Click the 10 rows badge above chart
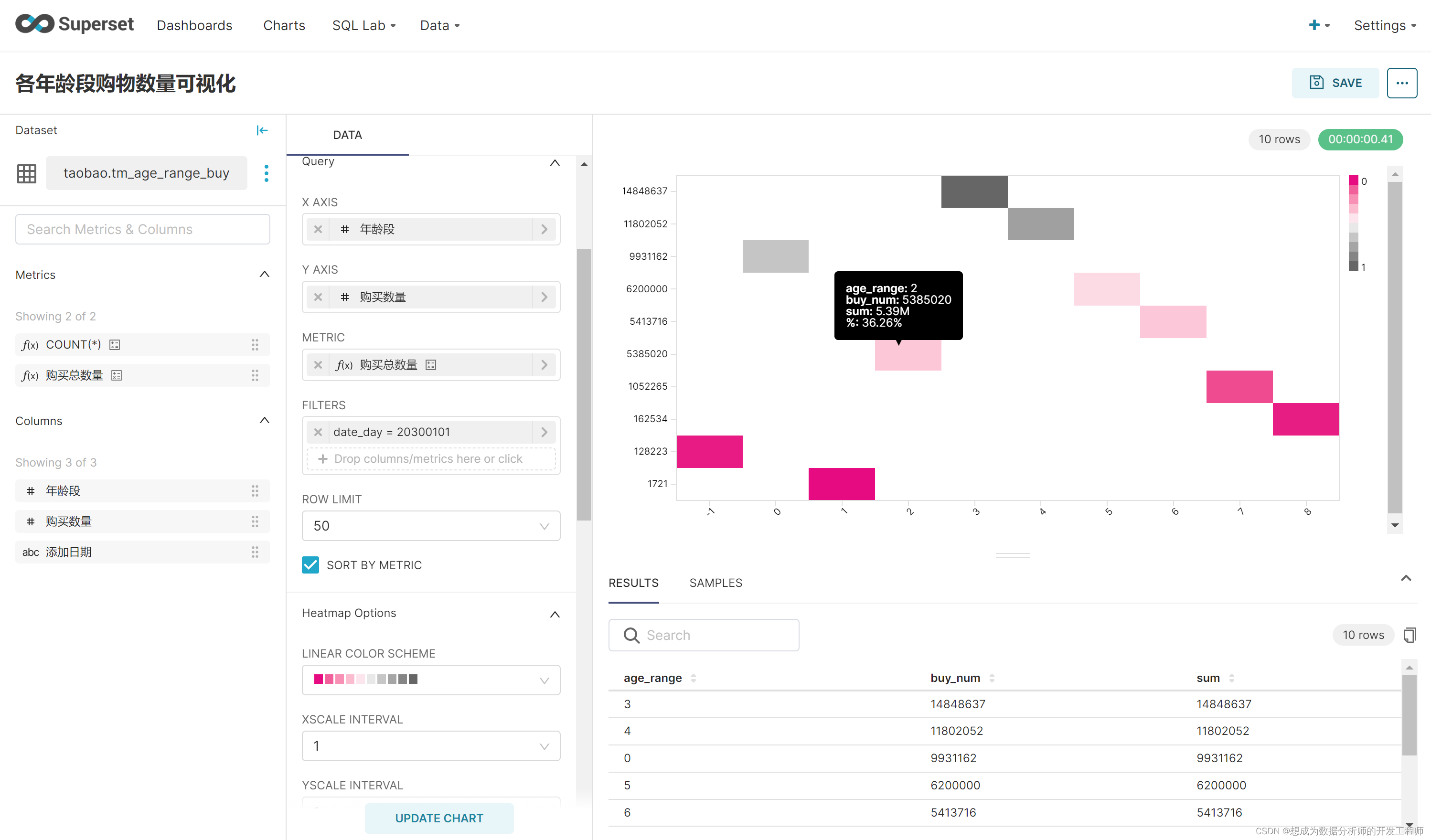 pos(1279,139)
